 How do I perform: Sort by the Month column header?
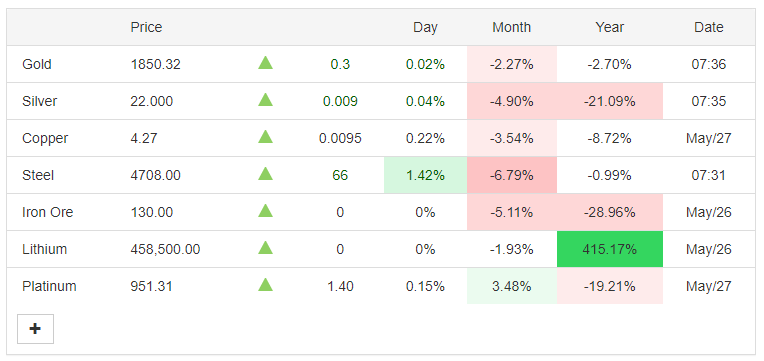(x=512, y=27)
